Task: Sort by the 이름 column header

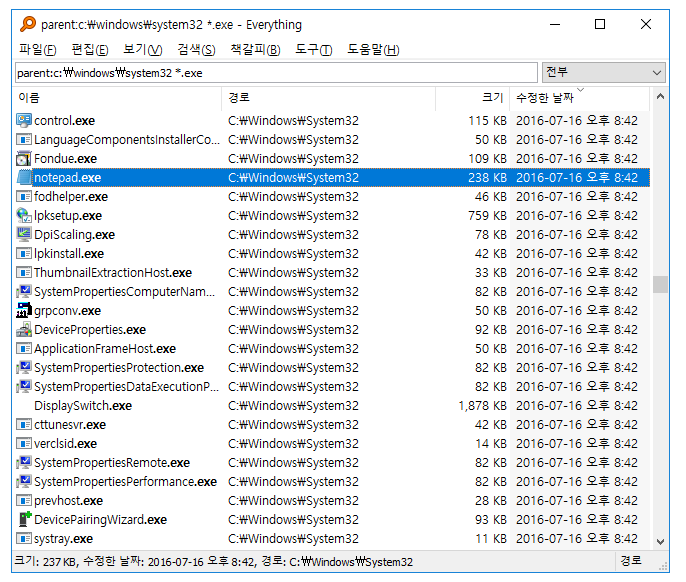Action: tap(118, 98)
